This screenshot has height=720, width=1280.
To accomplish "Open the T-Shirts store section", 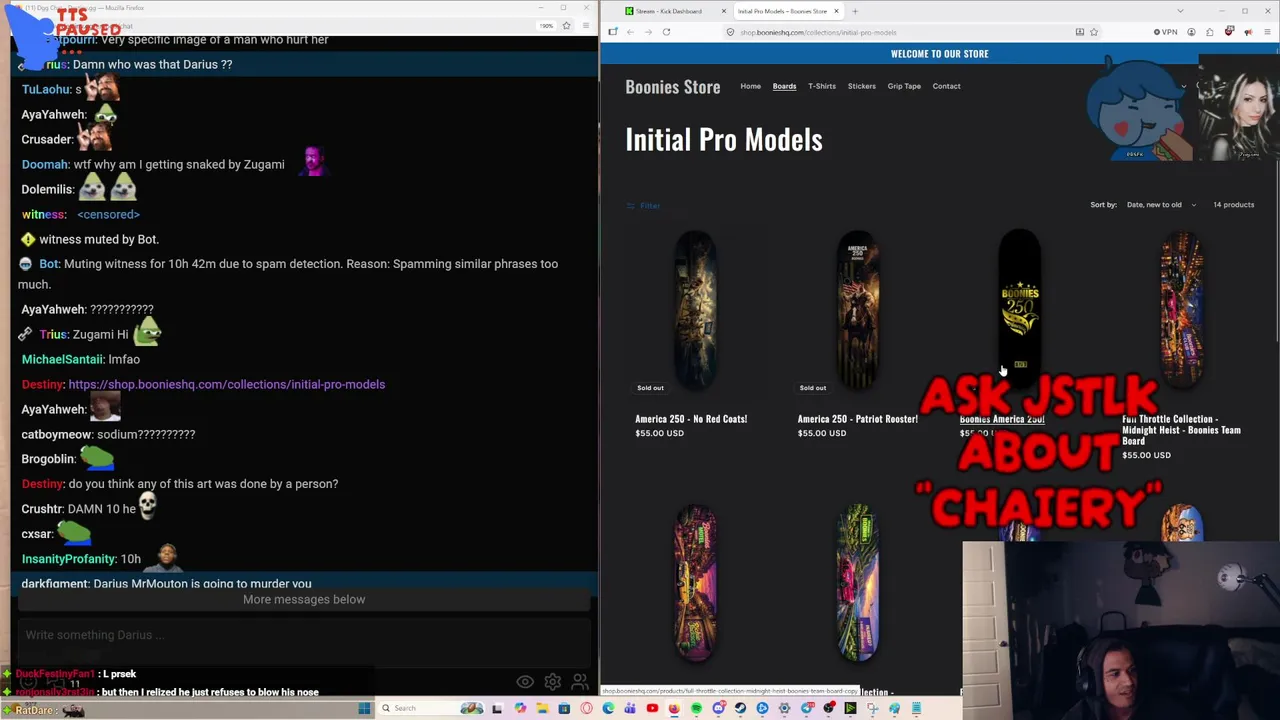I will 822,86.
